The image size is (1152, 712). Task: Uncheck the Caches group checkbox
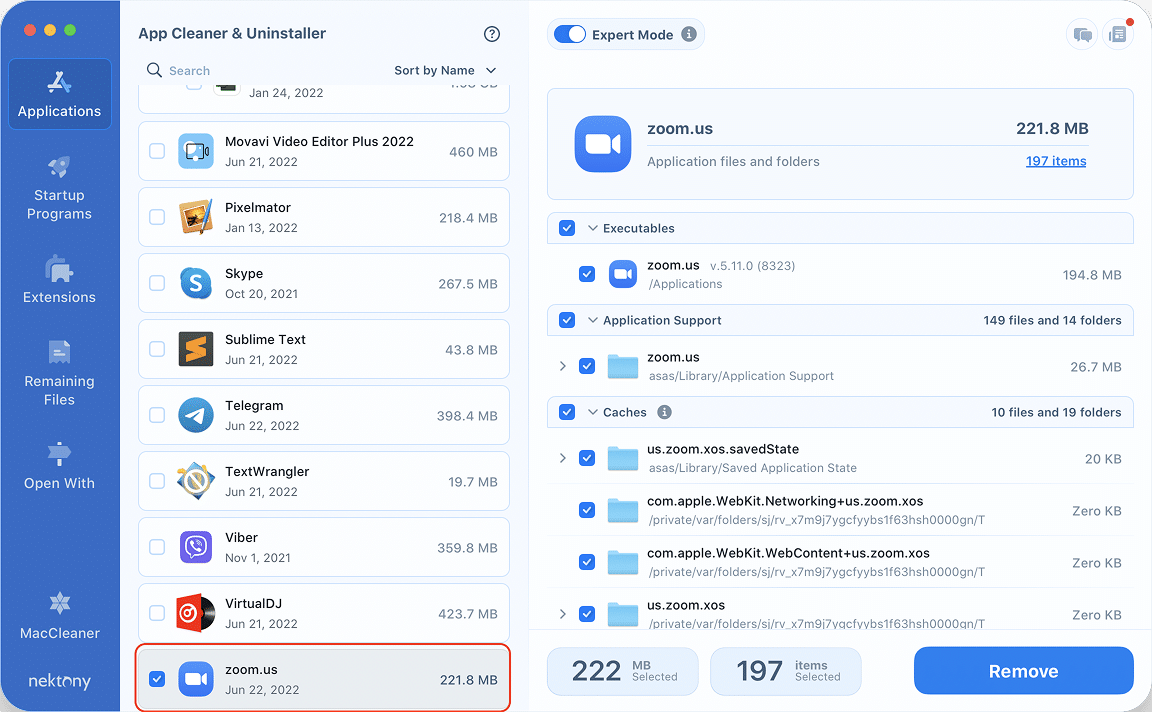[567, 412]
